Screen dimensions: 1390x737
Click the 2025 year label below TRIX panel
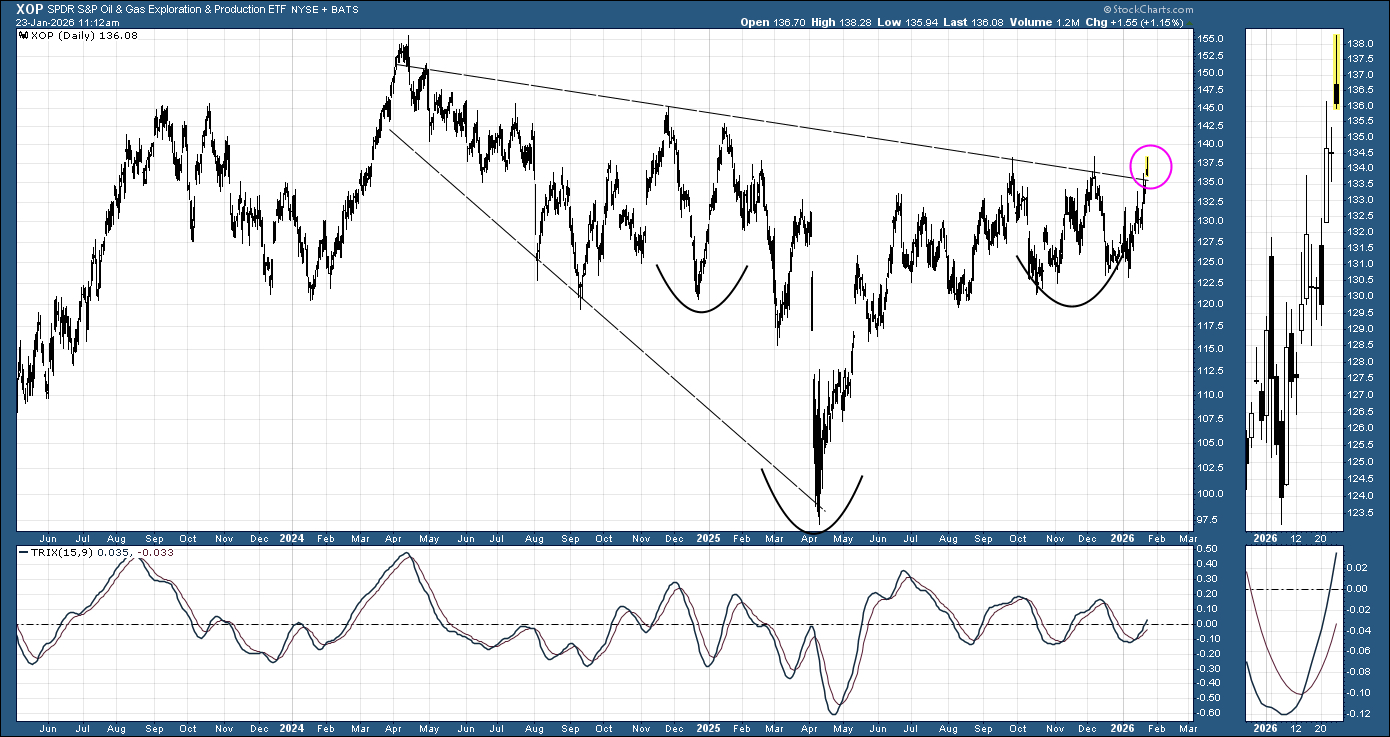(709, 729)
